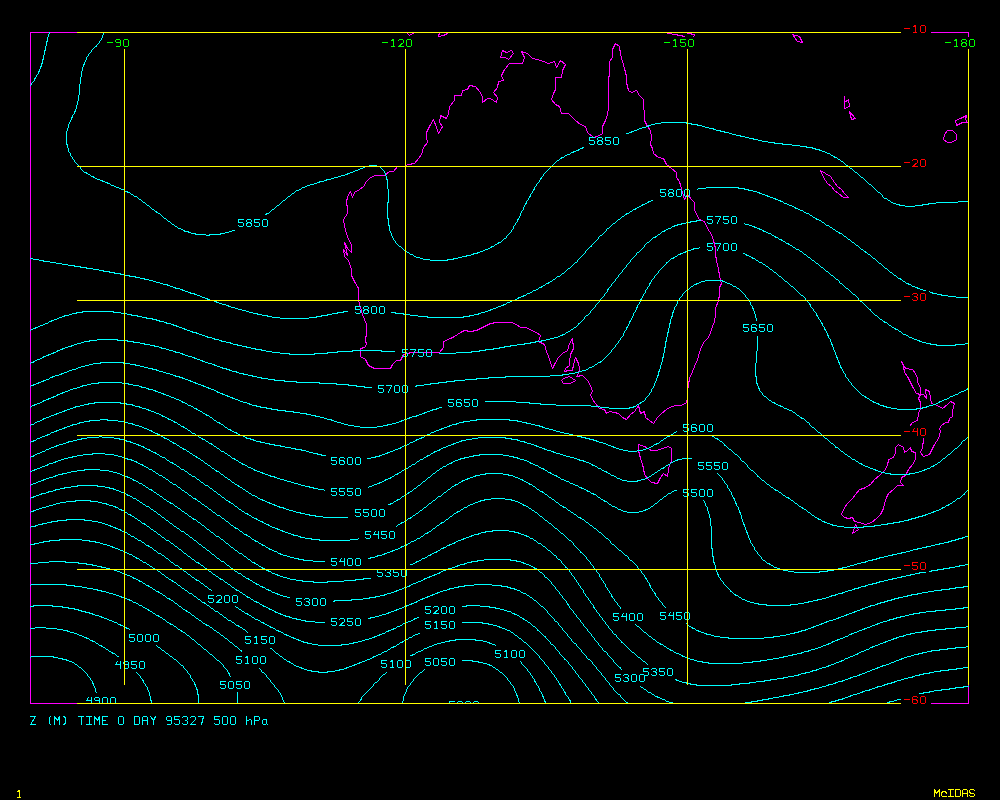Select the 4950 contour label
The width and height of the screenshot is (1000, 800).
(130, 665)
